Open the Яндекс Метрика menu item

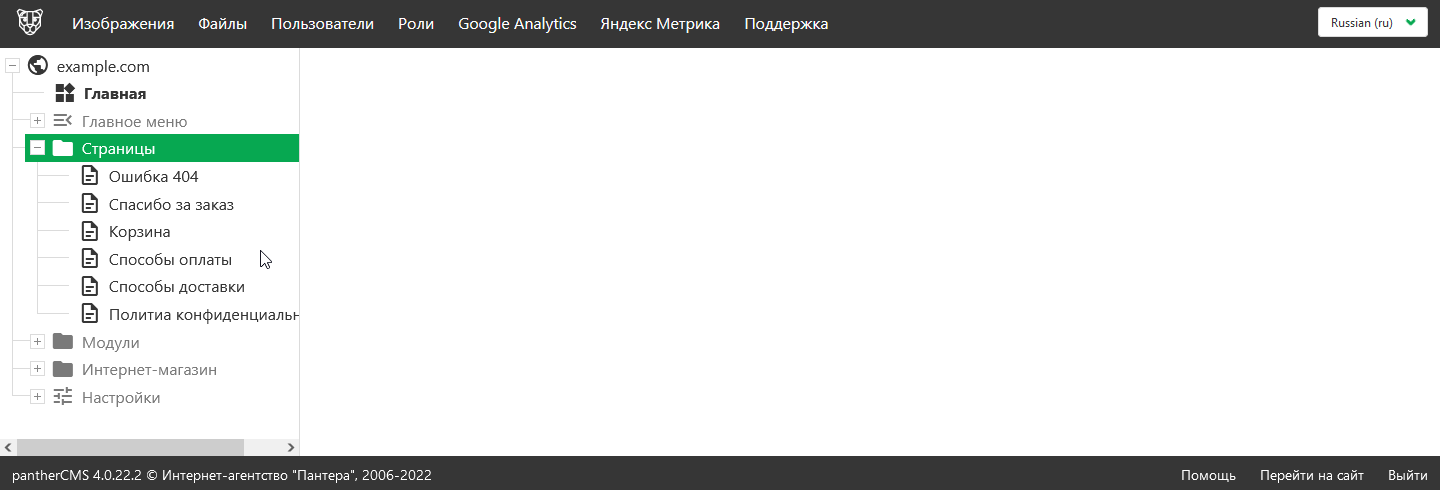coord(660,24)
